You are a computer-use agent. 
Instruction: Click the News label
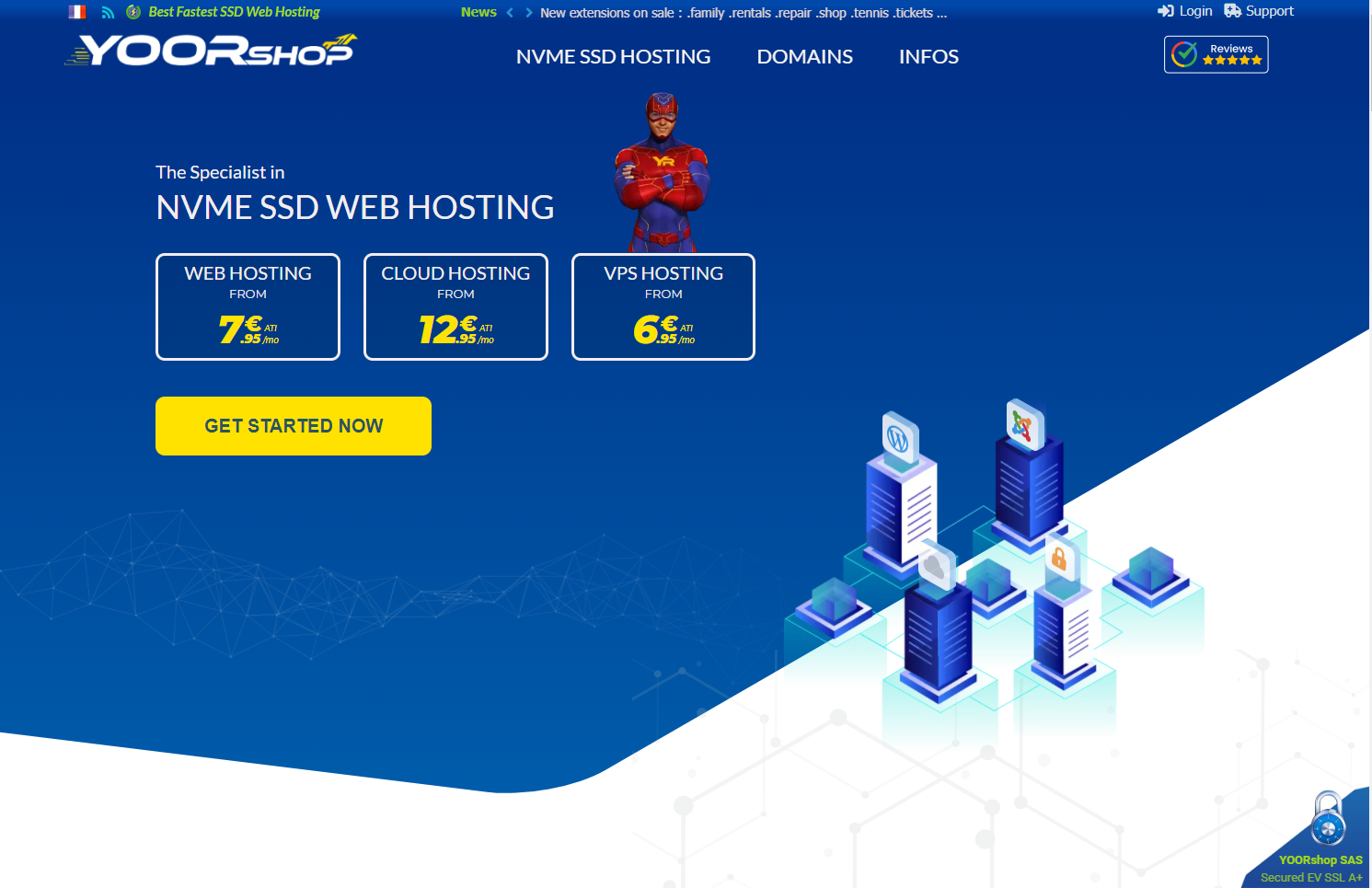point(478,12)
